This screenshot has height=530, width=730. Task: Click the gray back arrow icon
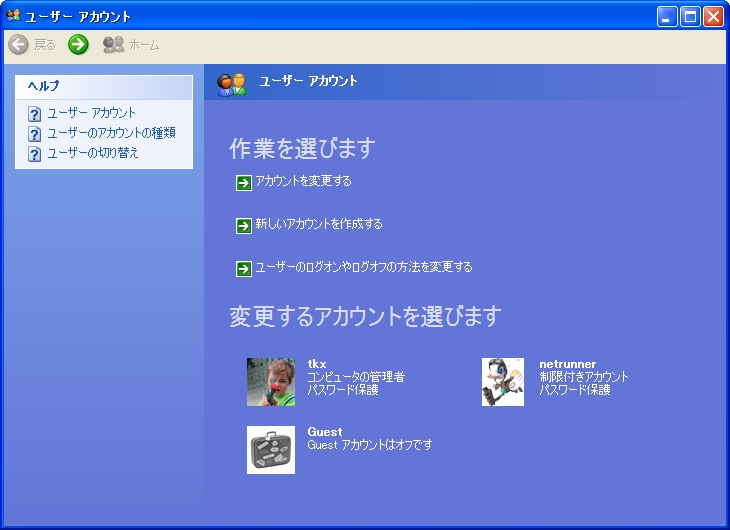19,45
